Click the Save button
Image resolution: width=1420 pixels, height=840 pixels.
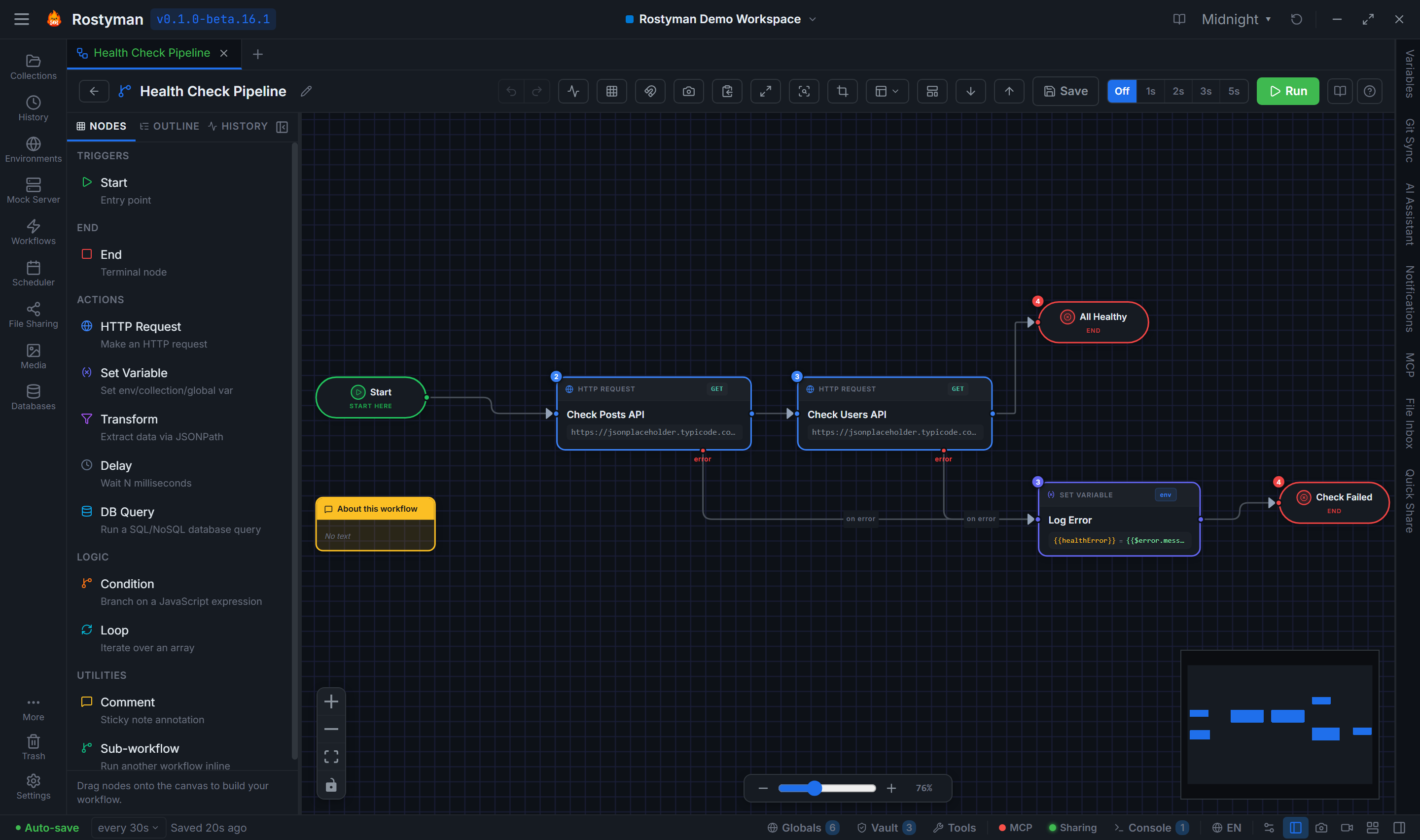coord(1065,91)
